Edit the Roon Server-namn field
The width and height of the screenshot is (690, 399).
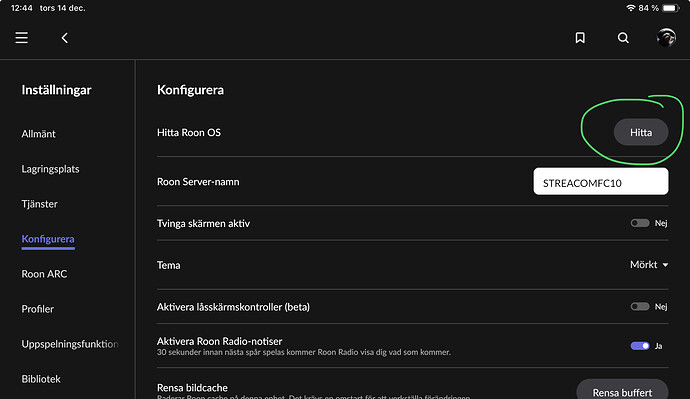click(x=601, y=181)
